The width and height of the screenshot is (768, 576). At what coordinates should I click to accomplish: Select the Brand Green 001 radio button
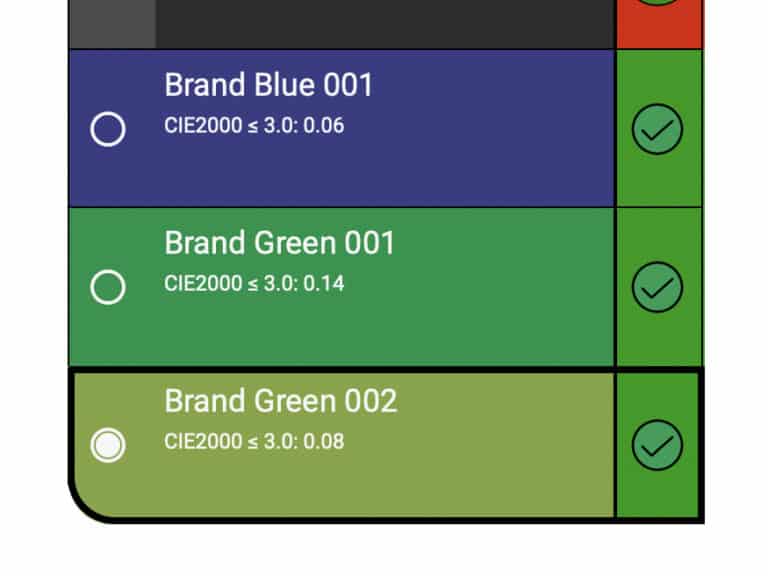[x=108, y=288]
